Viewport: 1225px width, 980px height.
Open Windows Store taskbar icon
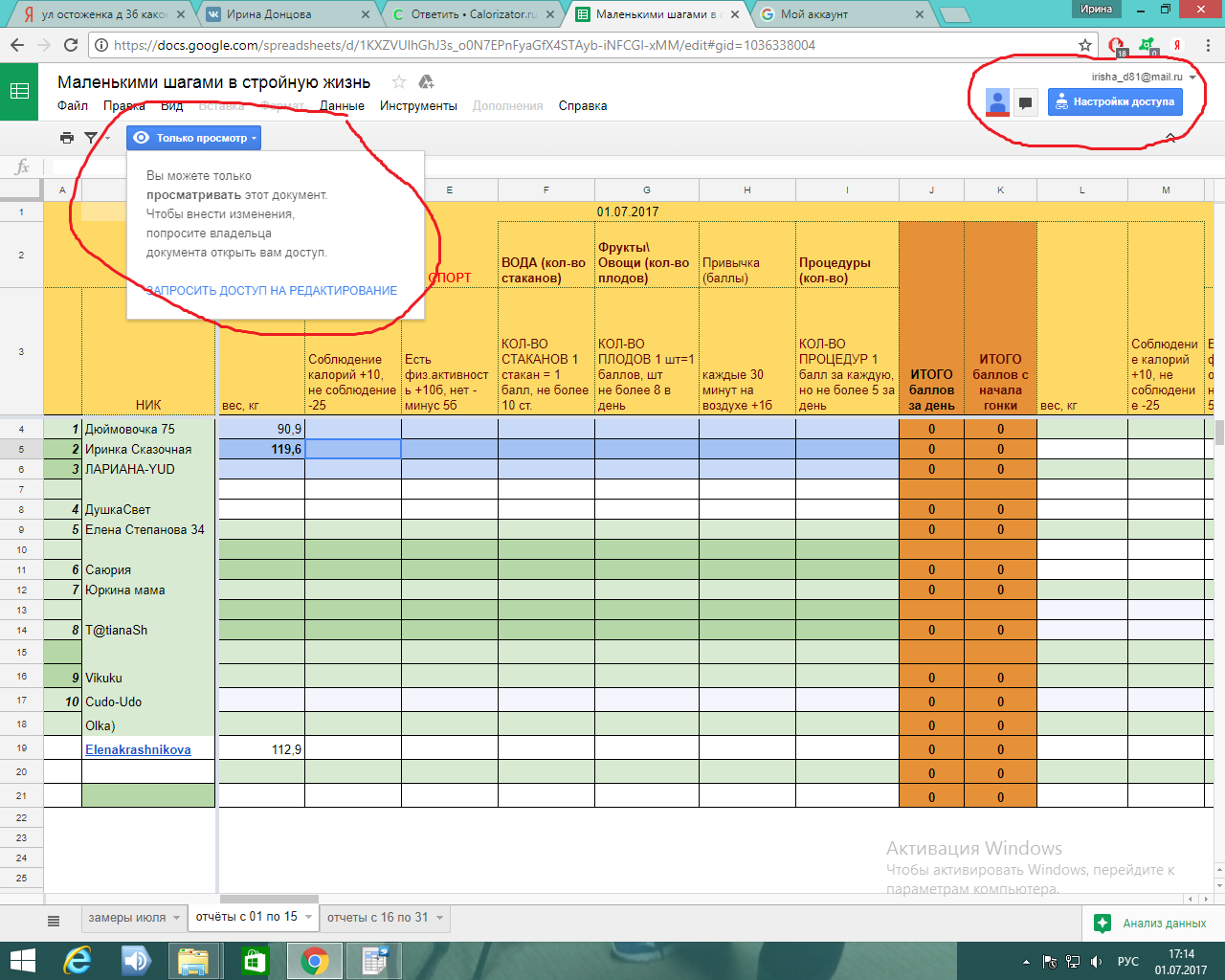pos(254,961)
